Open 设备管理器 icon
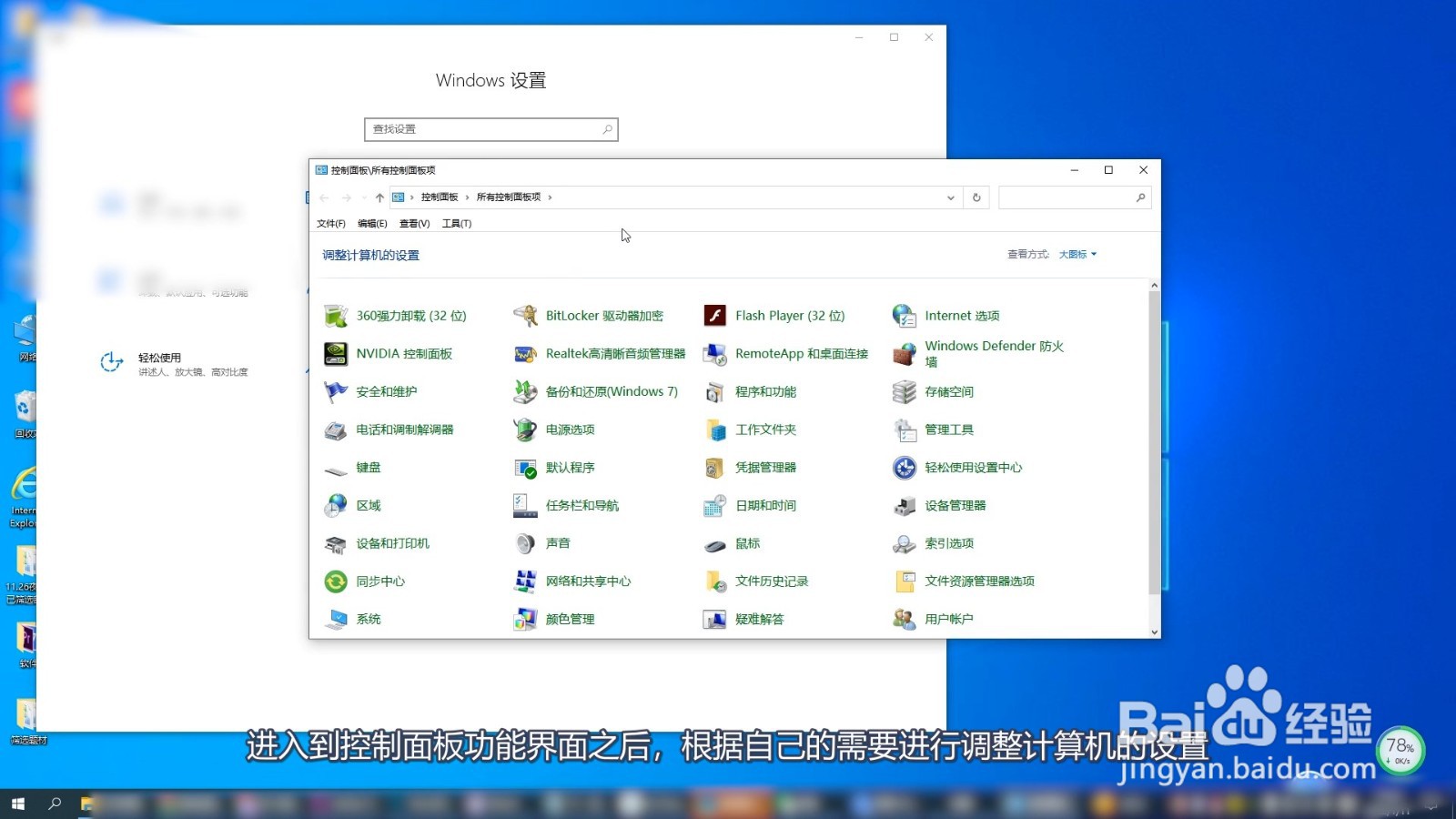 [905, 506]
